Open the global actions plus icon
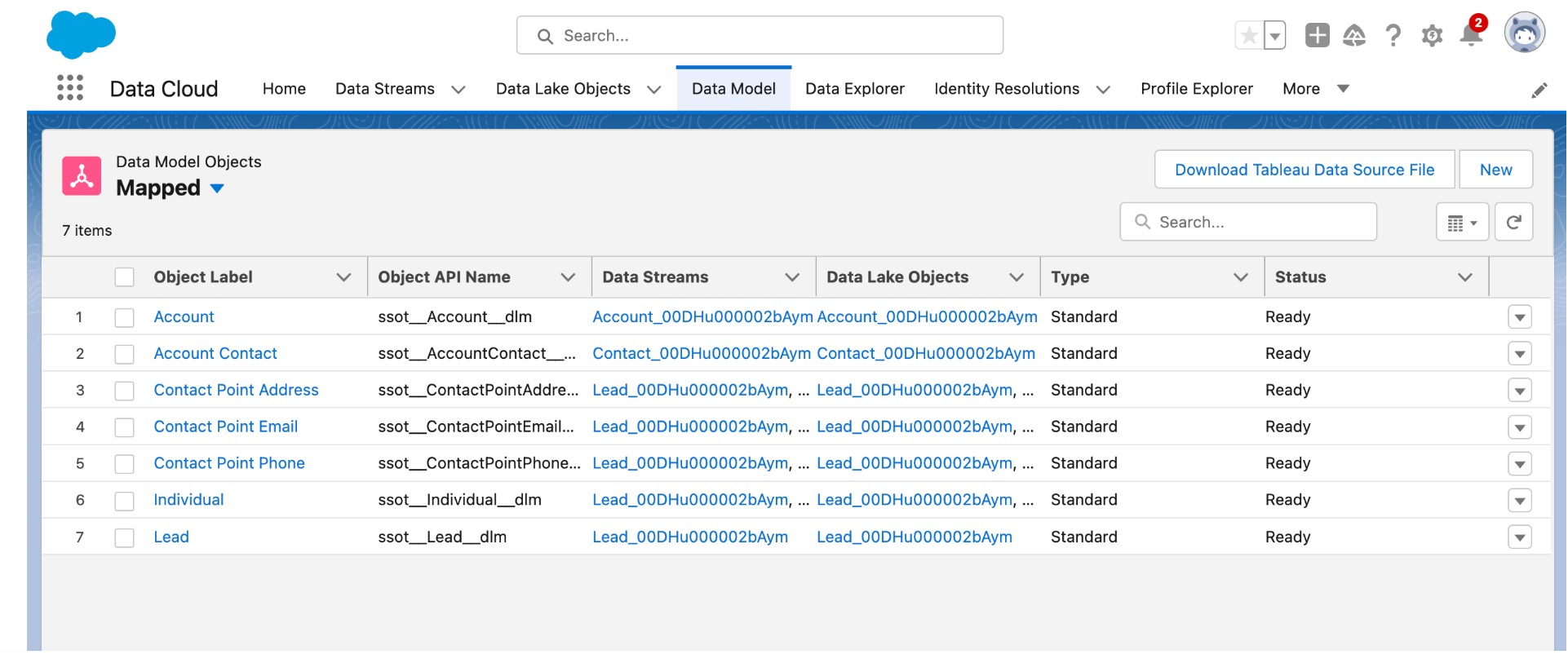 click(1317, 35)
